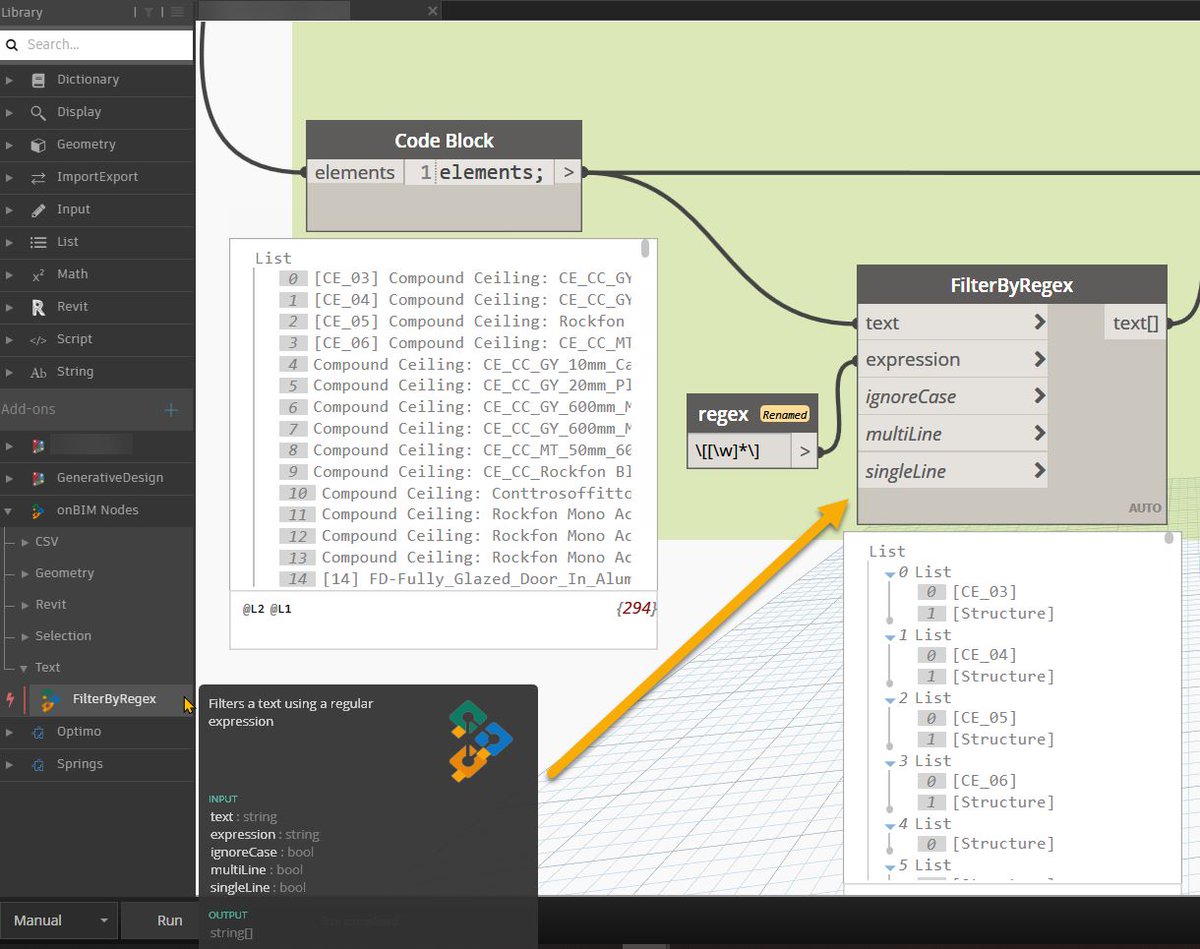Viewport: 1200px width, 949px height.
Task: Click the Display category icon
Action: click(37, 112)
